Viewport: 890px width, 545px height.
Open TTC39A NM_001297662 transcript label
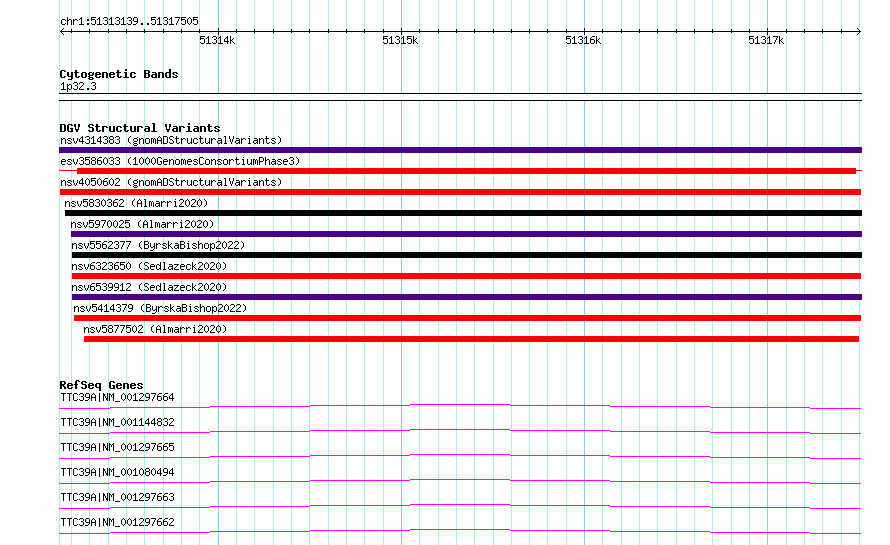click(x=117, y=522)
